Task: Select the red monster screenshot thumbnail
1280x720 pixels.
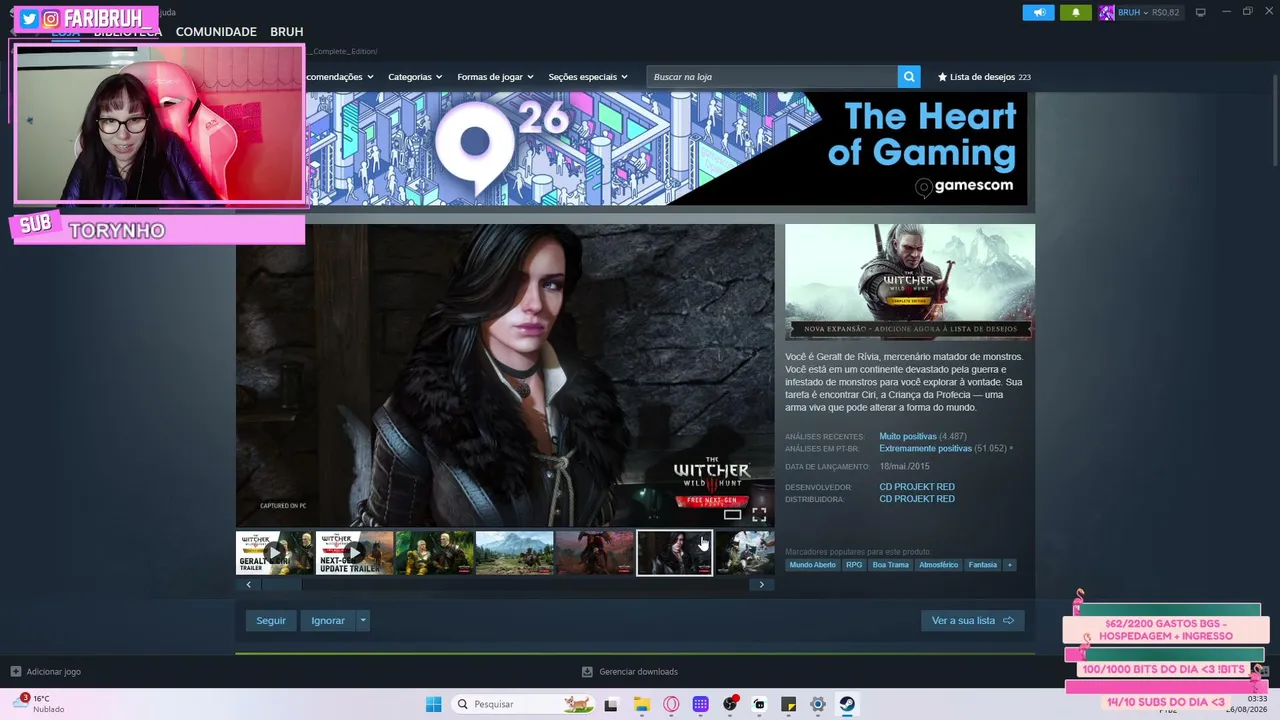Action: 595,553
